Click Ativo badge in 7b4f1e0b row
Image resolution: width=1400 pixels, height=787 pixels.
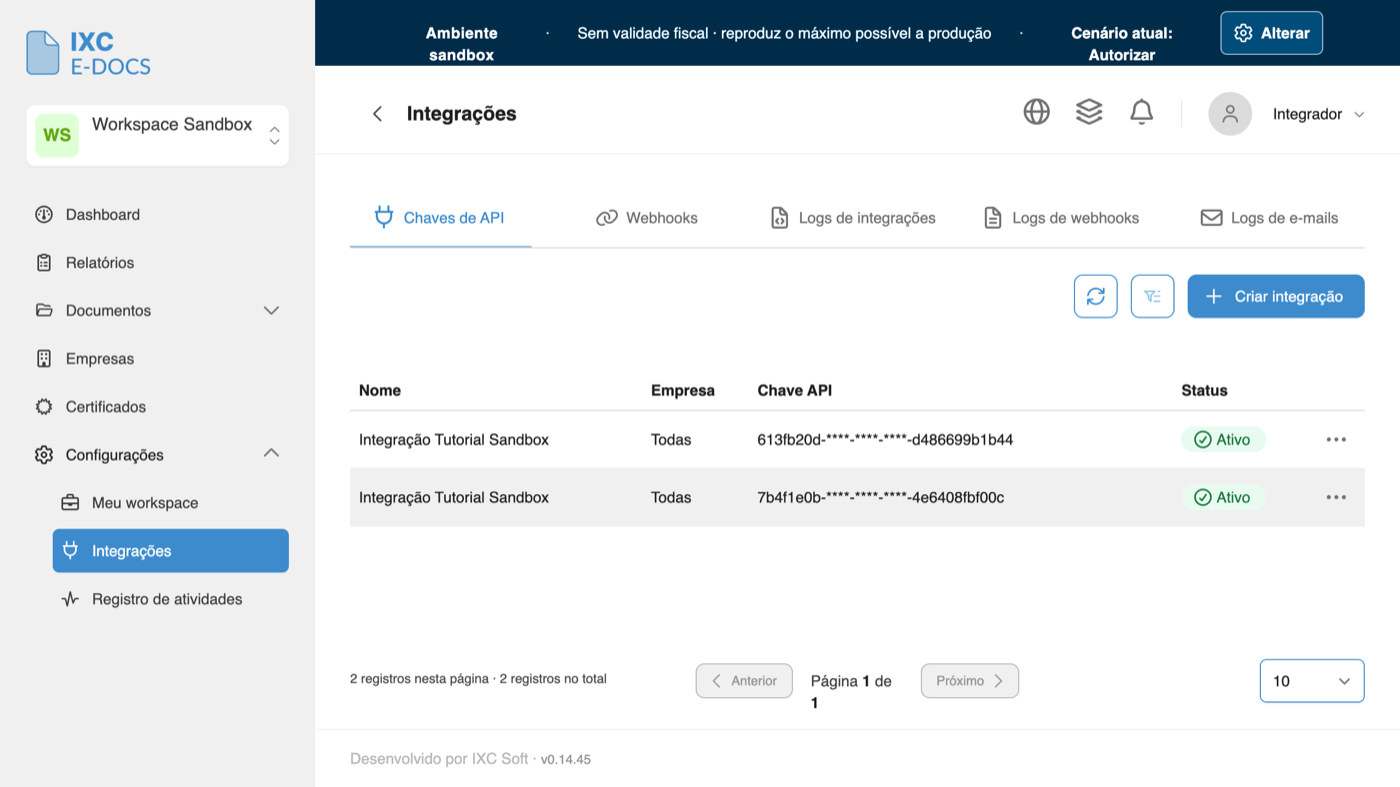(1223, 497)
